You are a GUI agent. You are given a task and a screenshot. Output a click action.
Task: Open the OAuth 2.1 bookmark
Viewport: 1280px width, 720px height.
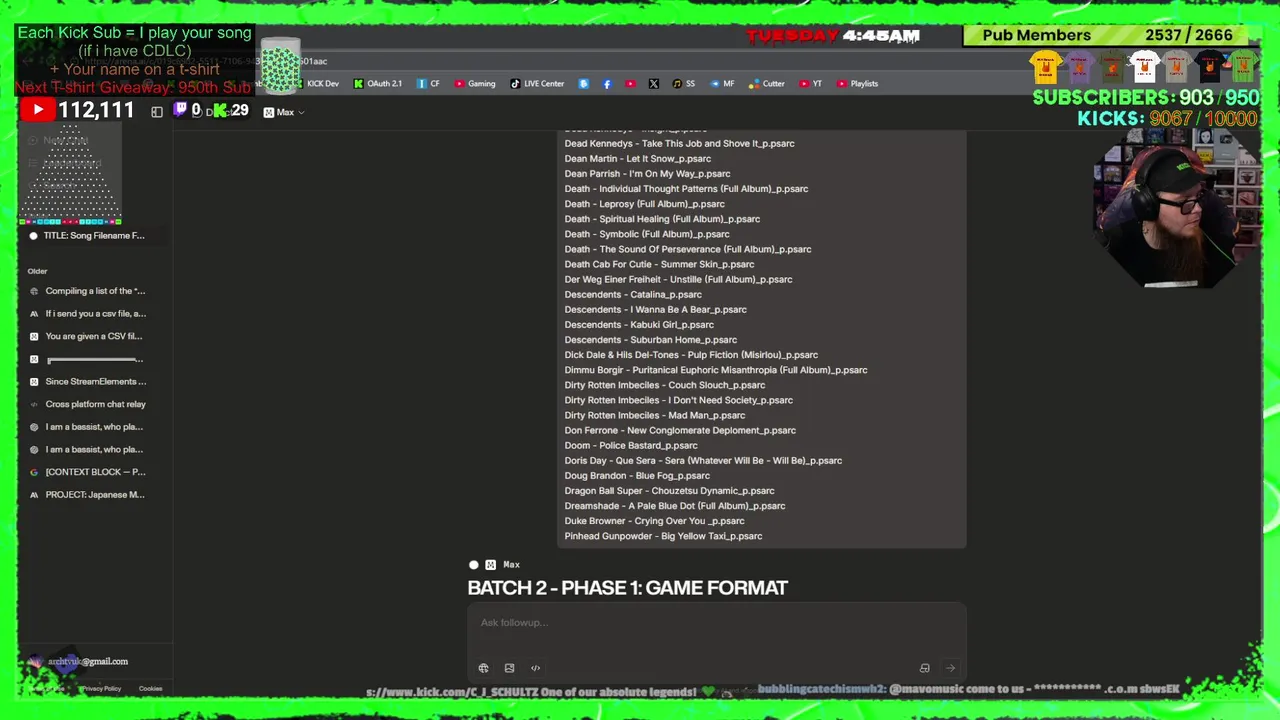pos(377,84)
